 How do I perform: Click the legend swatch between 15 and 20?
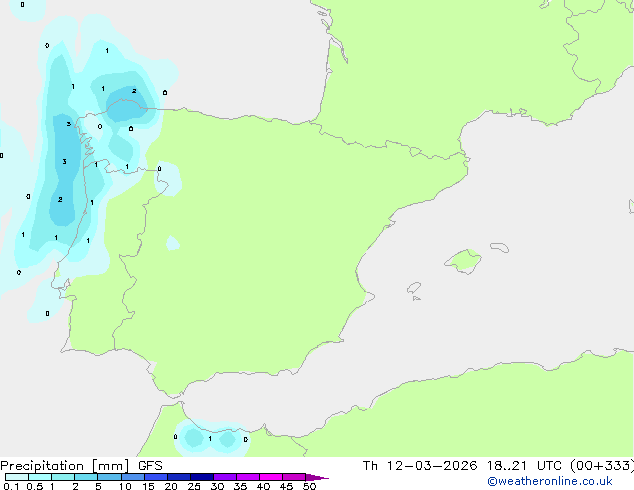(155, 477)
